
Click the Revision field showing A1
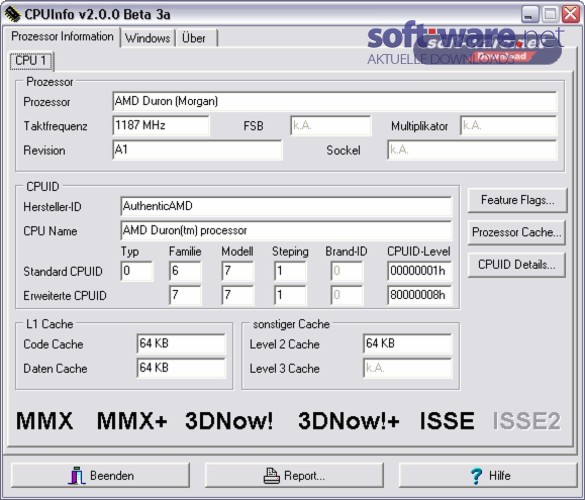pyautogui.click(x=197, y=150)
